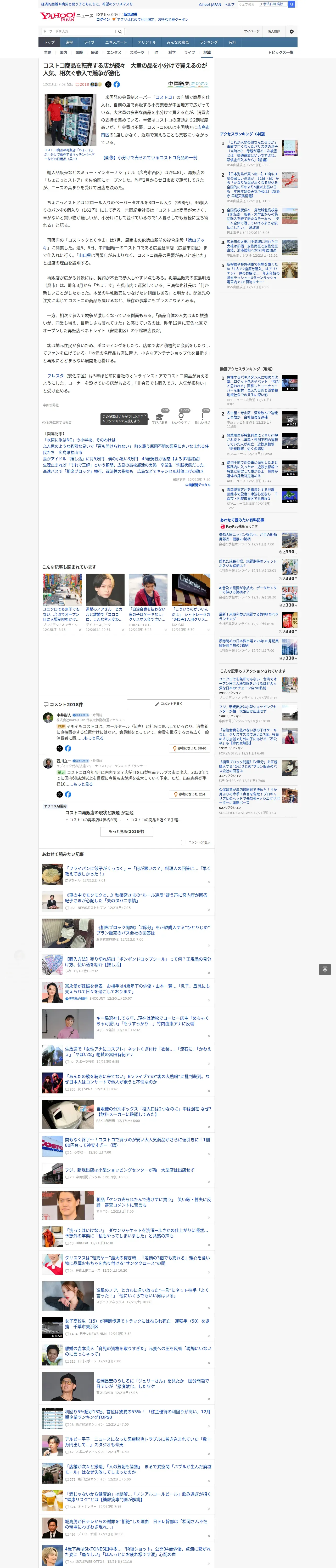Click the ログイン link
The height and width of the screenshot is (1568, 336).
coord(103,20)
